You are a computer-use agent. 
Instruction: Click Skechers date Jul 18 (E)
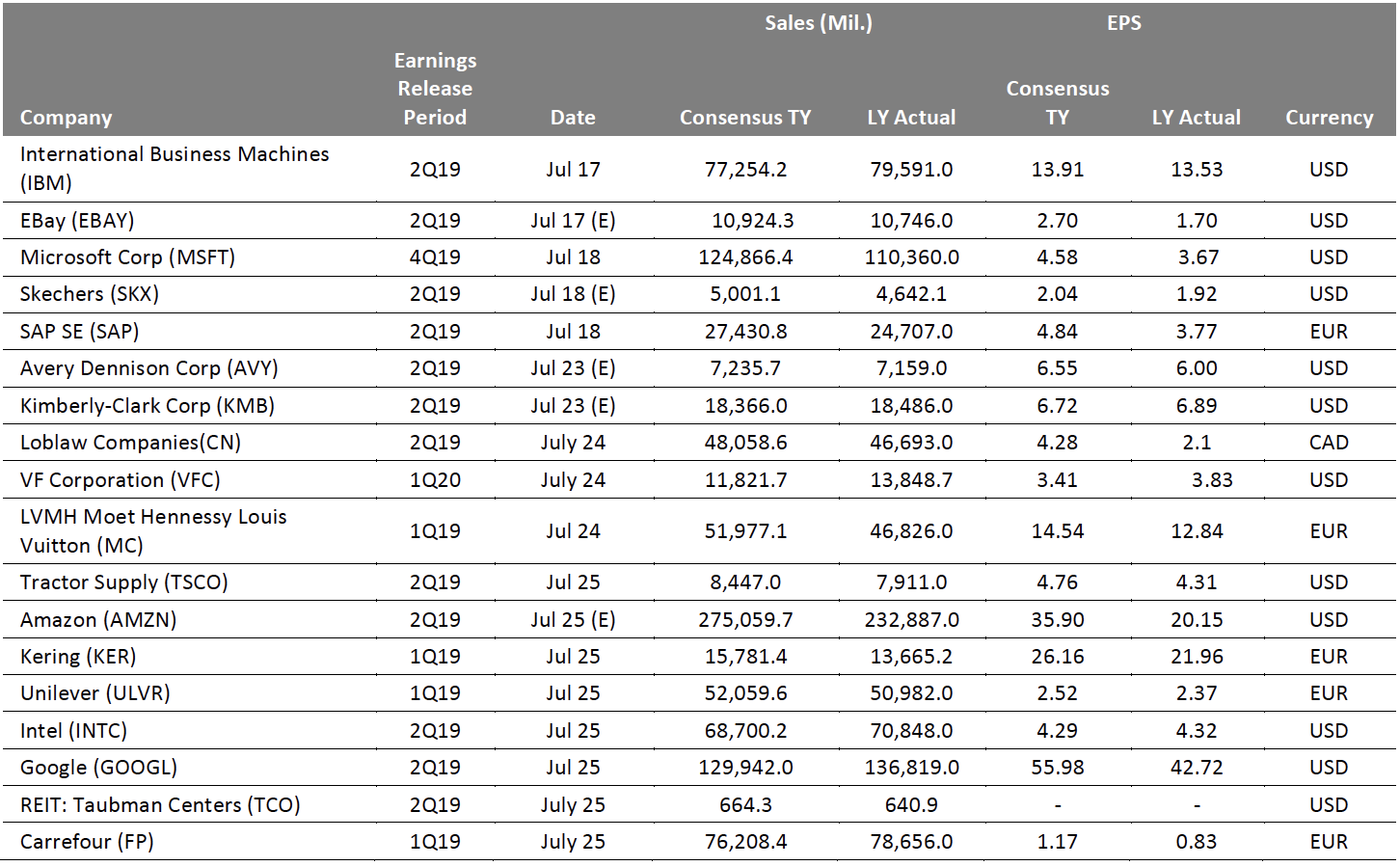coord(573,294)
